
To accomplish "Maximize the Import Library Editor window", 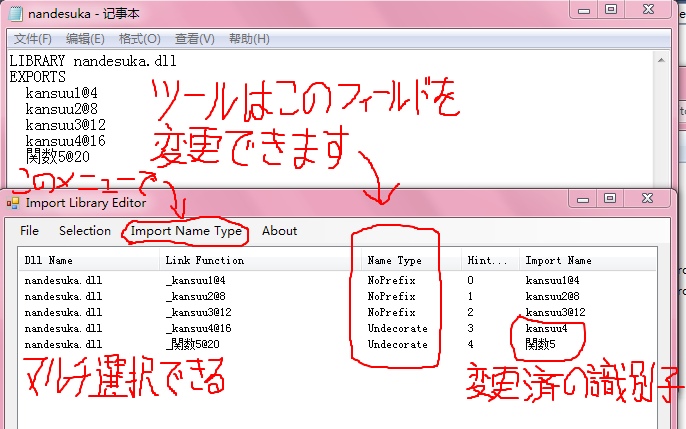I will (610, 199).
